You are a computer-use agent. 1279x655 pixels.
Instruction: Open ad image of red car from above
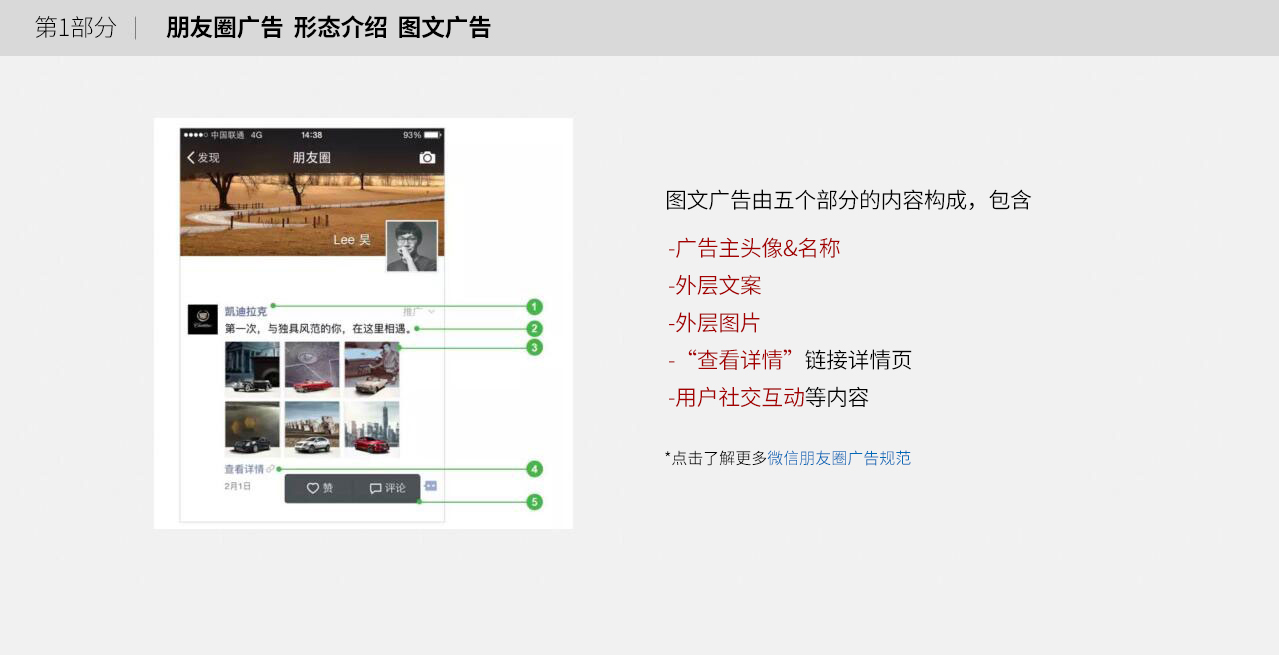click(x=312, y=370)
